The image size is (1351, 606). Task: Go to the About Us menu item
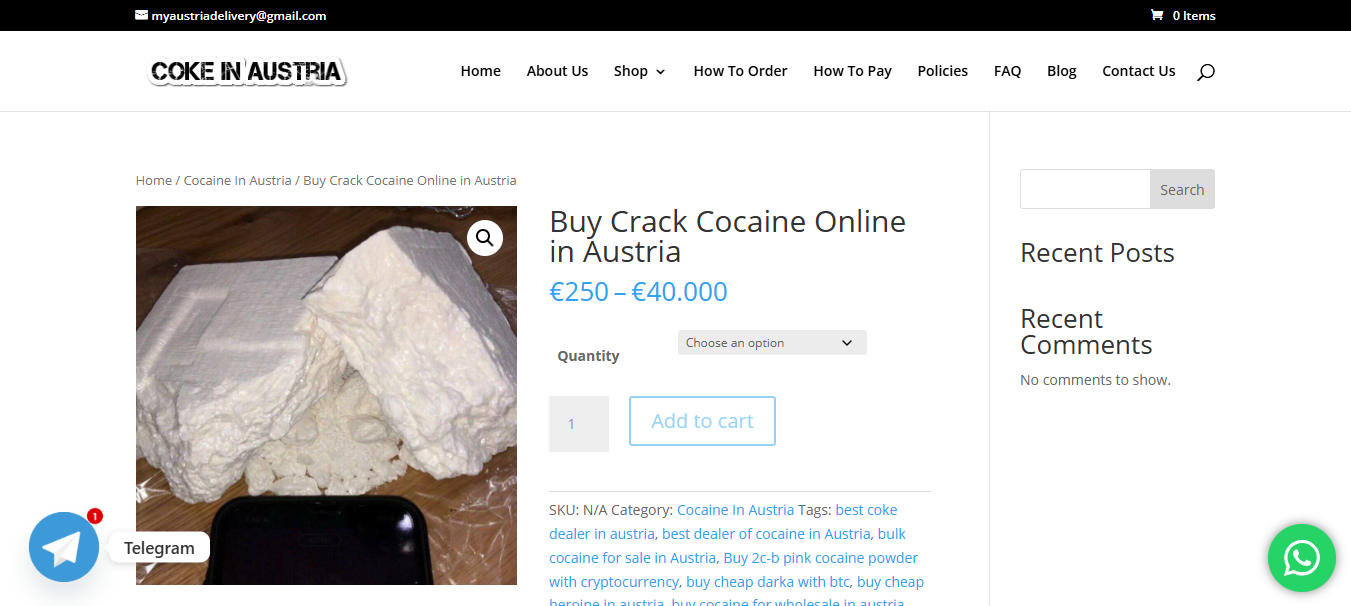point(557,71)
